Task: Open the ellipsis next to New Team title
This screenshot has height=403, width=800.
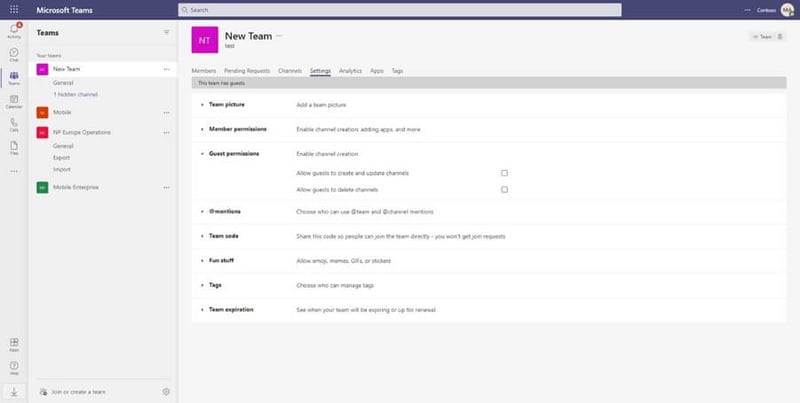Action: click(279, 36)
